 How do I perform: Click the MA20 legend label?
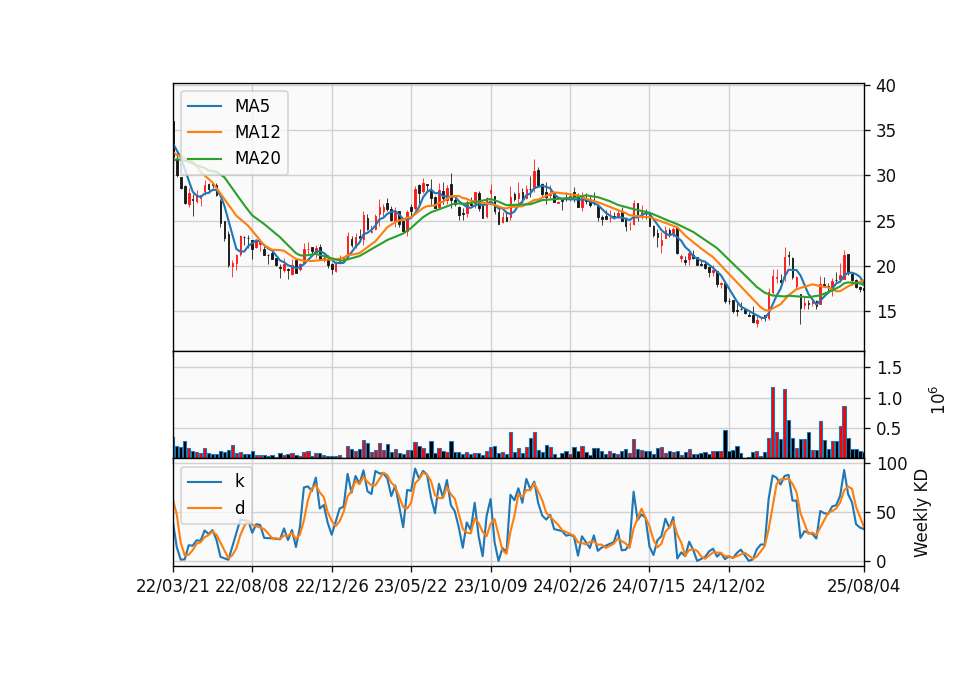(x=257, y=158)
